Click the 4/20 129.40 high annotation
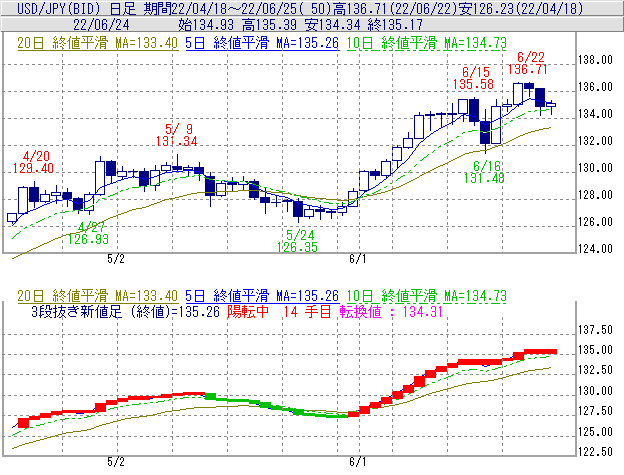This screenshot has height=475, width=624. pyautogui.click(x=33, y=162)
